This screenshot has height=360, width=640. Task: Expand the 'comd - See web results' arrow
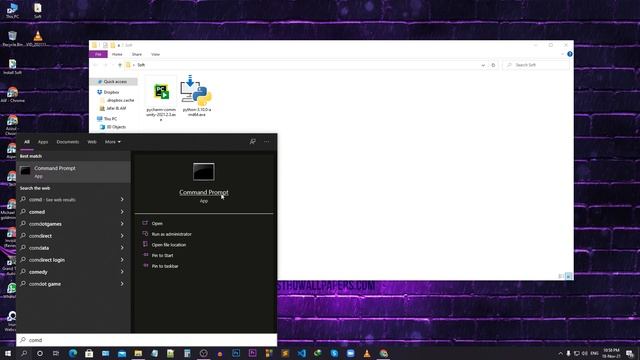(x=122, y=200)
